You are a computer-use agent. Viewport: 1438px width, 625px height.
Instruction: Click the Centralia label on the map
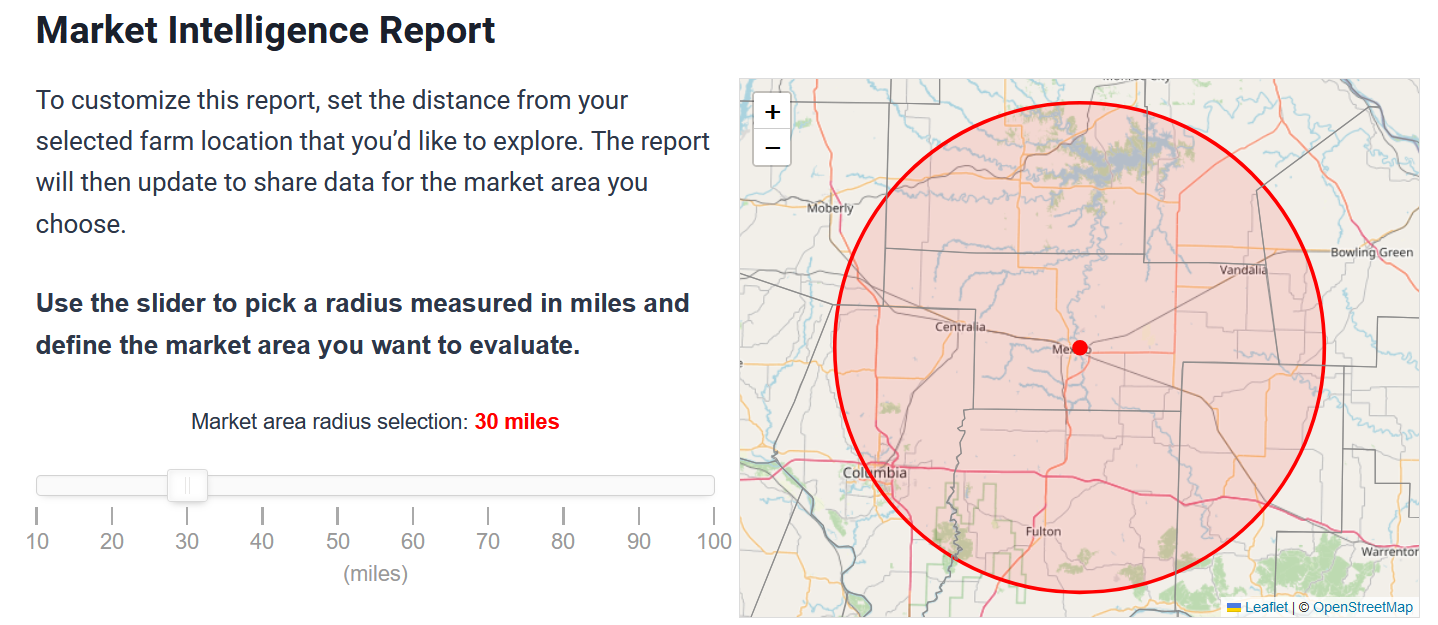tap(960, 327)
